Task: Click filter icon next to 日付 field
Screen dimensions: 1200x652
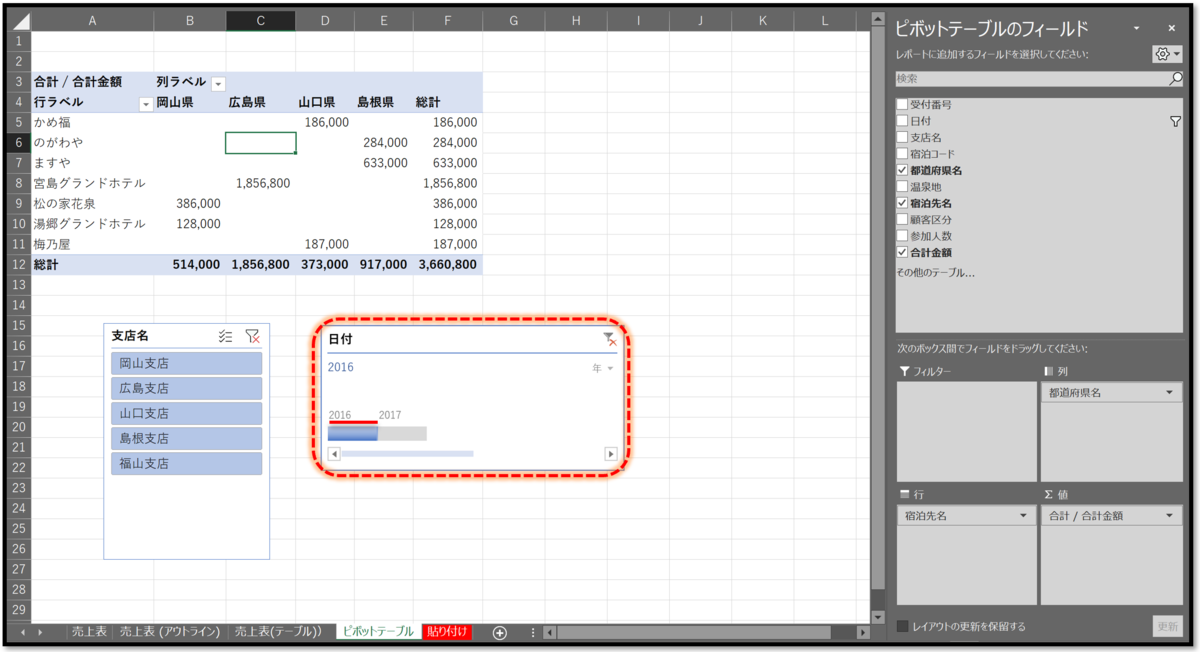Action: point(1175,121)
